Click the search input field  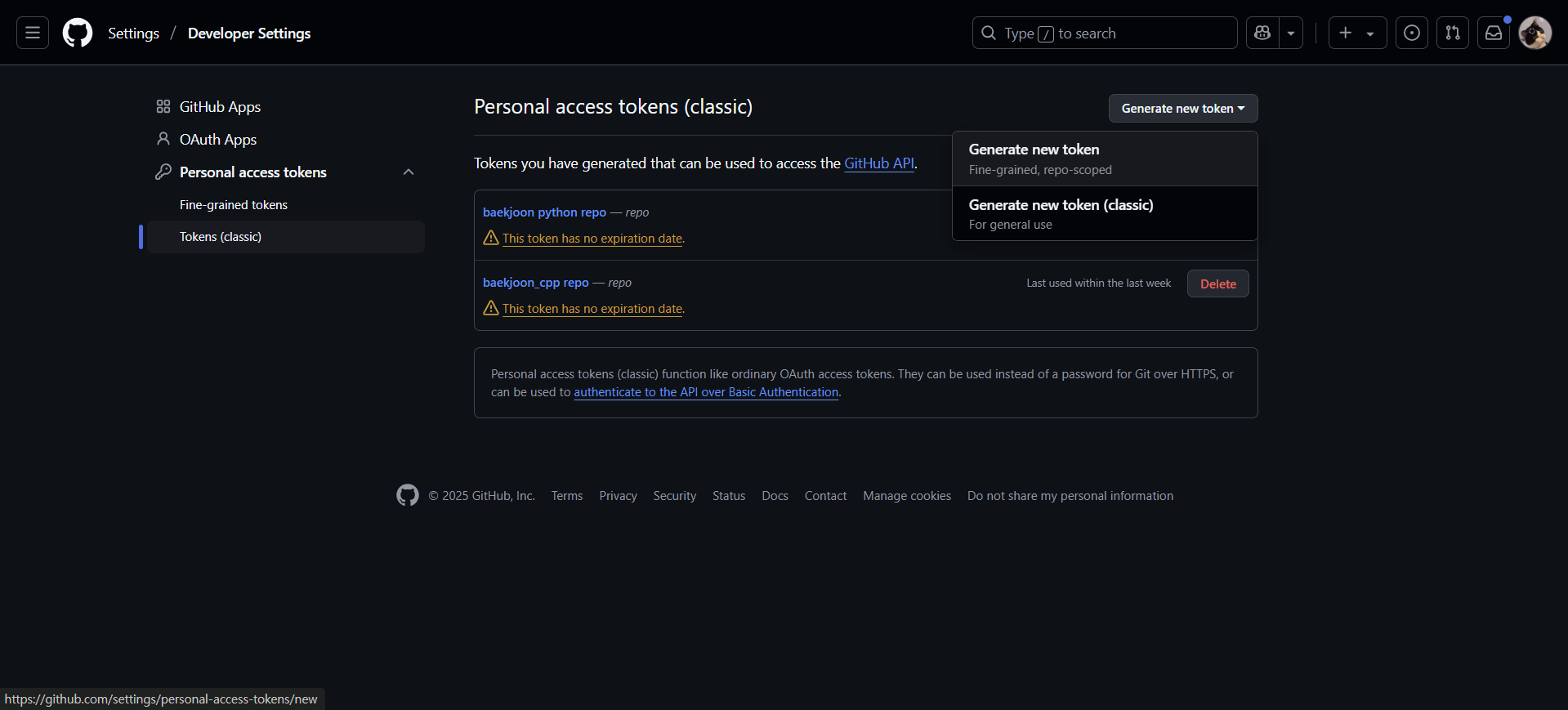click(x=1105, y=33)
